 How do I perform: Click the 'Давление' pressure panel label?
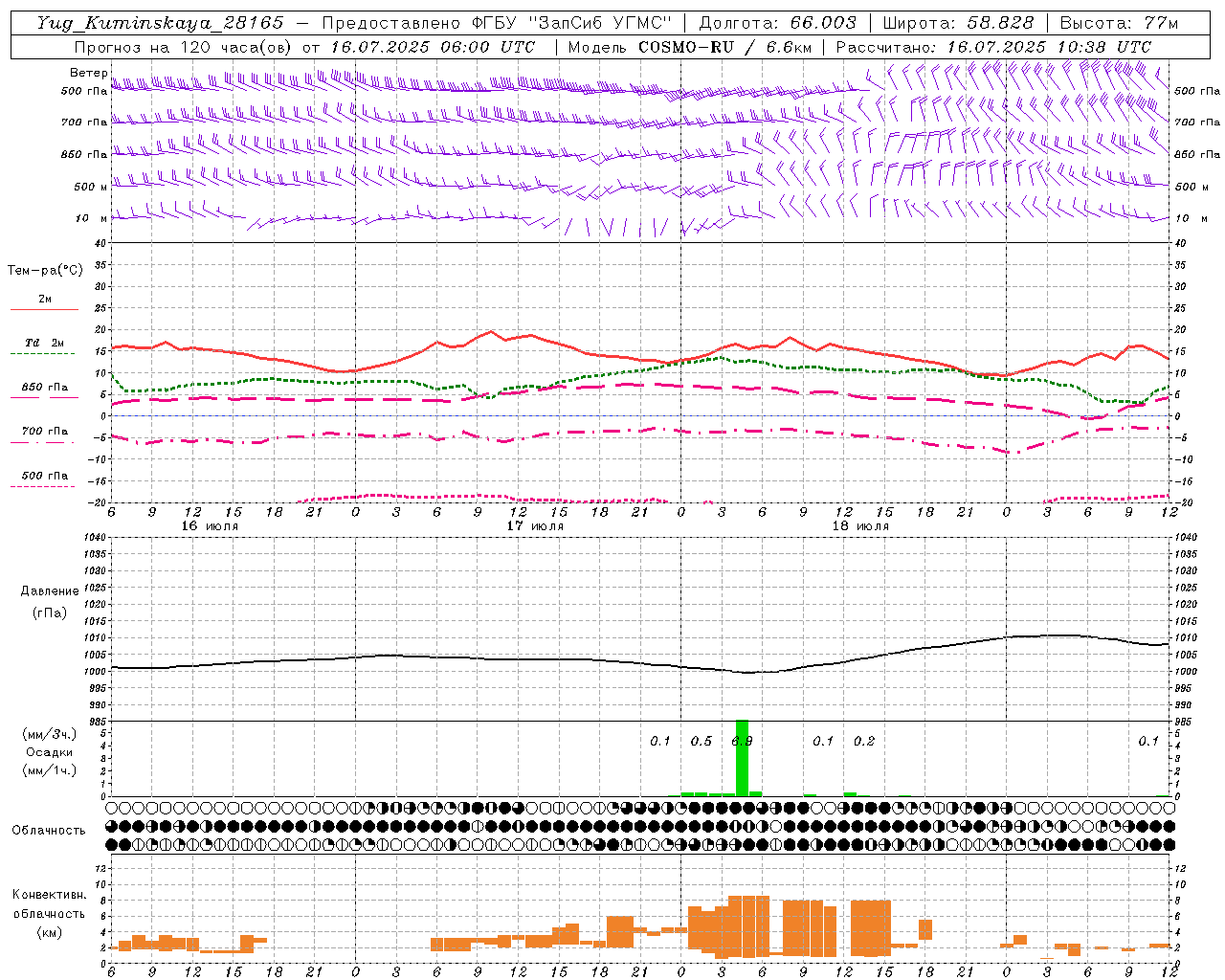50,591
